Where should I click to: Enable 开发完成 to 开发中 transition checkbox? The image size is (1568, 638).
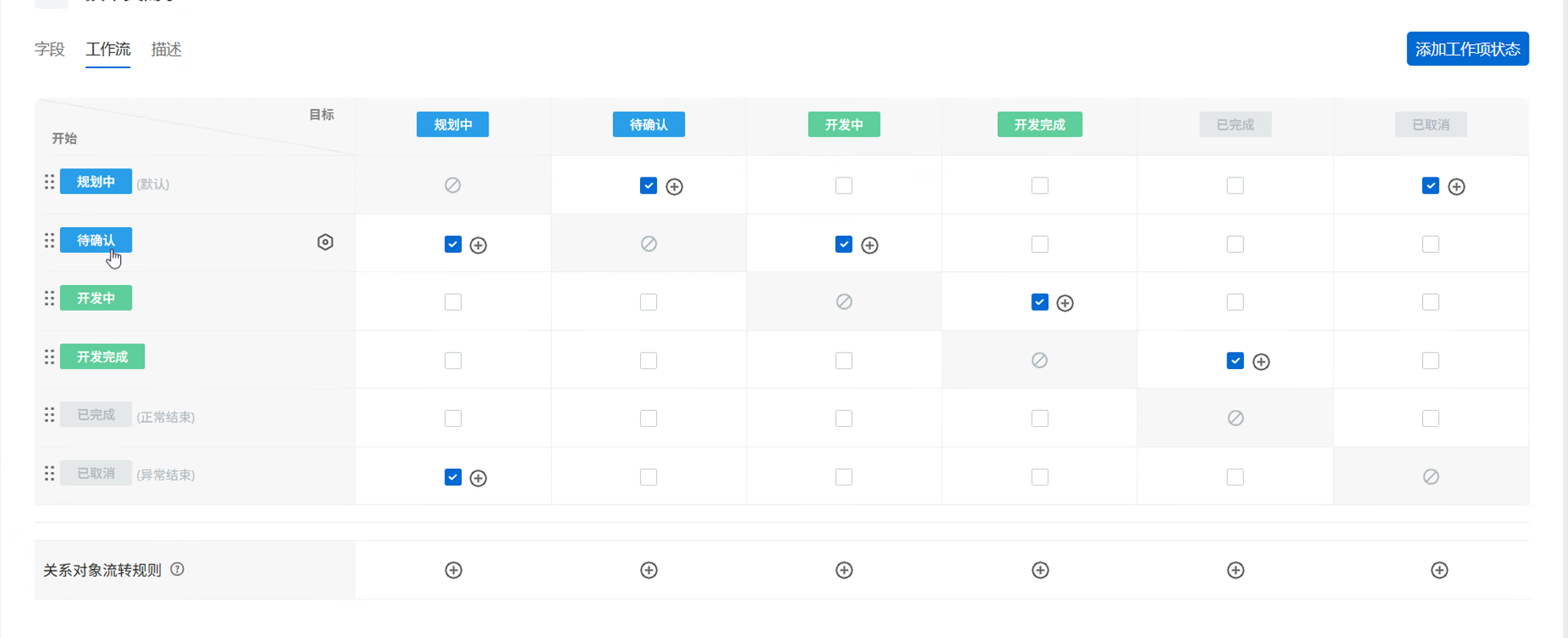tap(844, 360)
